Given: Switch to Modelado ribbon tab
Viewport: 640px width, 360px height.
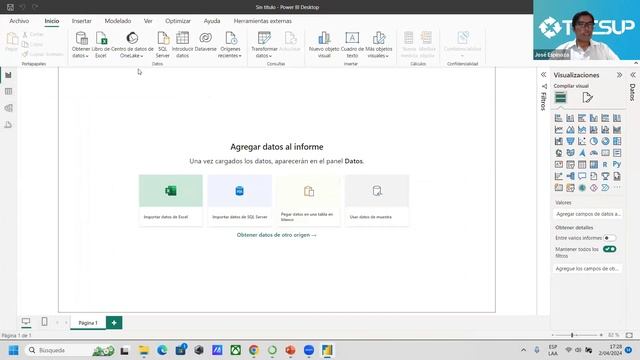Looking at the screenshot, I should tap(118, 21).
